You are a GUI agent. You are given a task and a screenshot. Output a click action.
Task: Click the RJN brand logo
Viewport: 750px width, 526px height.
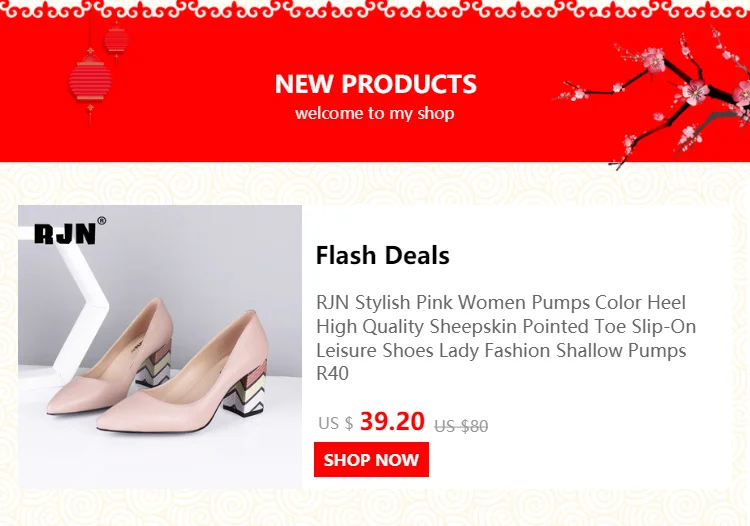click(x=64, y=234)
